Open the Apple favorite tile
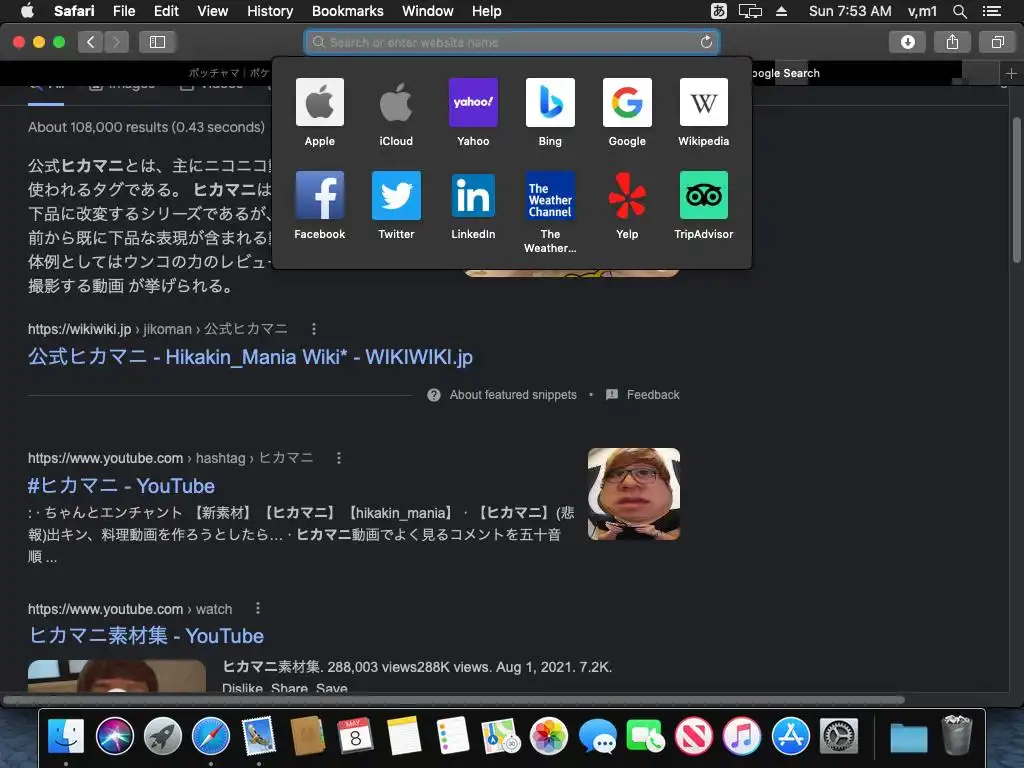Image resolution: width=1024 pixels, height=768 pixels. pyautogui.click(x=319, y=112)
